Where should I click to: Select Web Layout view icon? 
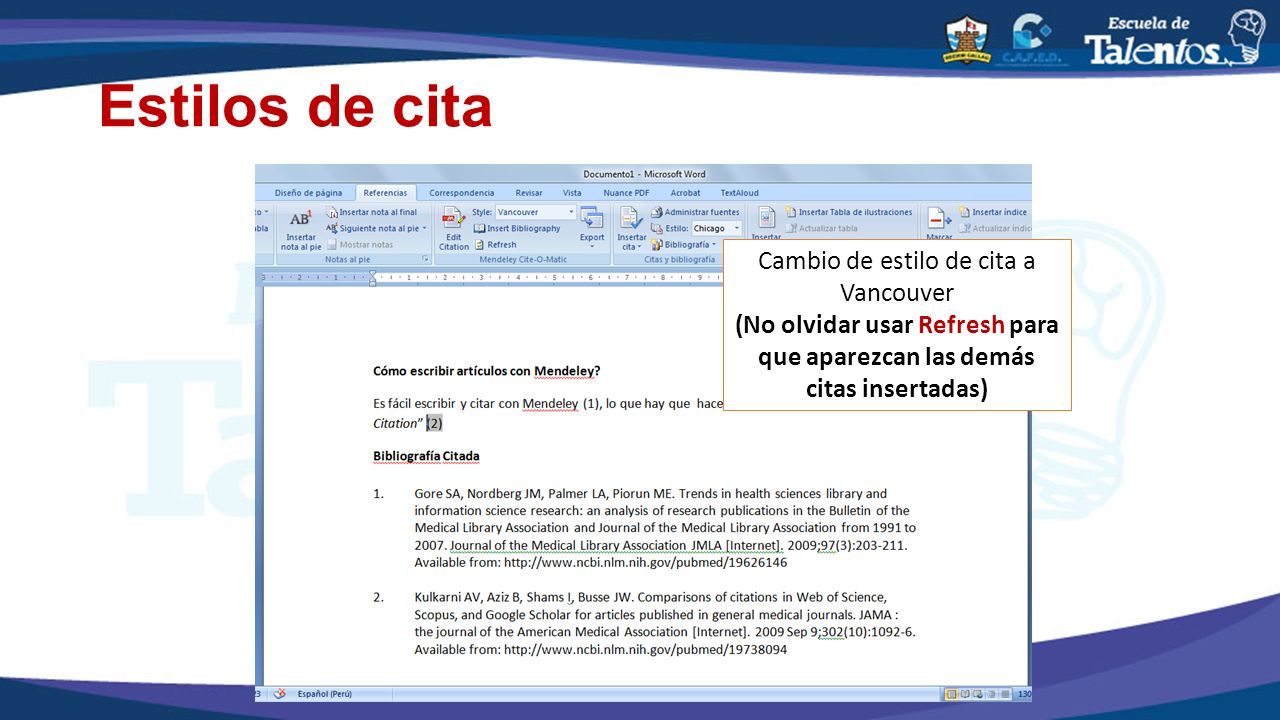977,693
